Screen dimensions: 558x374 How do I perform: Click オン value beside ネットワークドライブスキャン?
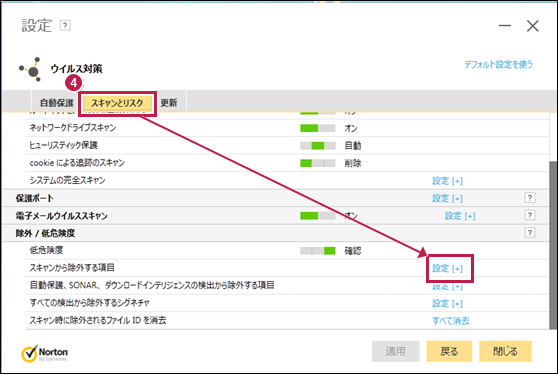coord(351,128)
